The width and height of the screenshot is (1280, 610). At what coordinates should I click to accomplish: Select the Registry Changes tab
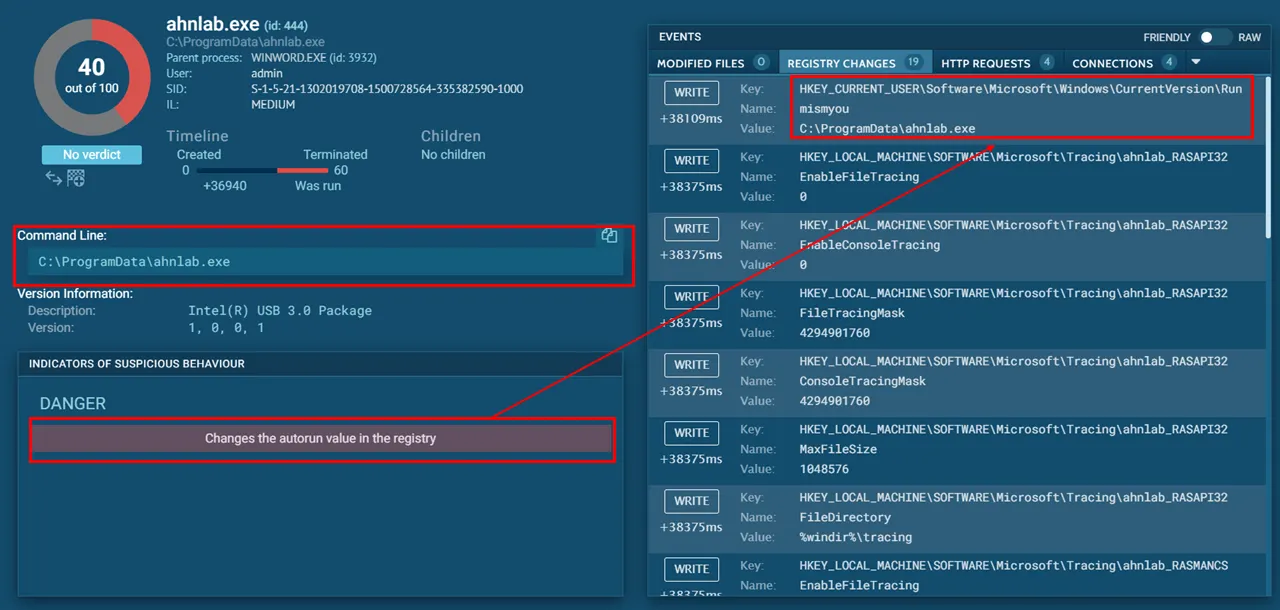pyautogui.click(x=854, y=63)
